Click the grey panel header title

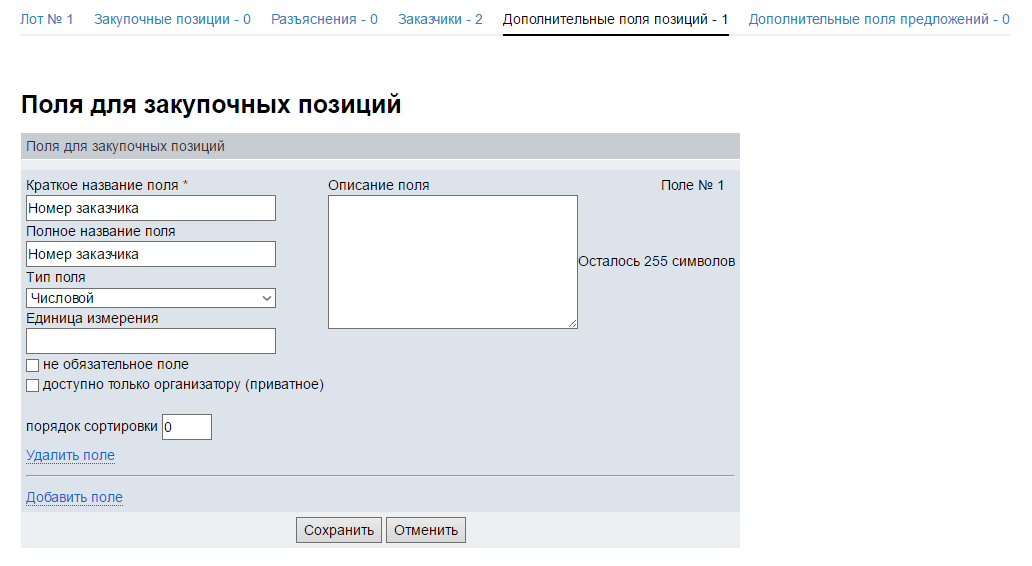(x=125, y=146)
